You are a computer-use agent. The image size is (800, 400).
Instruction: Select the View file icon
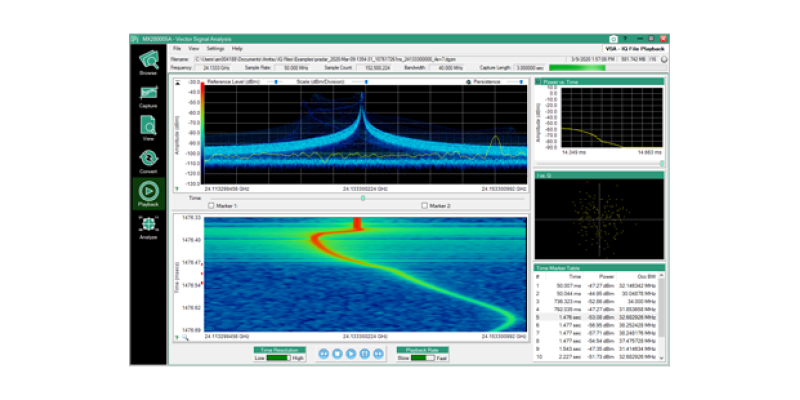(148, 125)
